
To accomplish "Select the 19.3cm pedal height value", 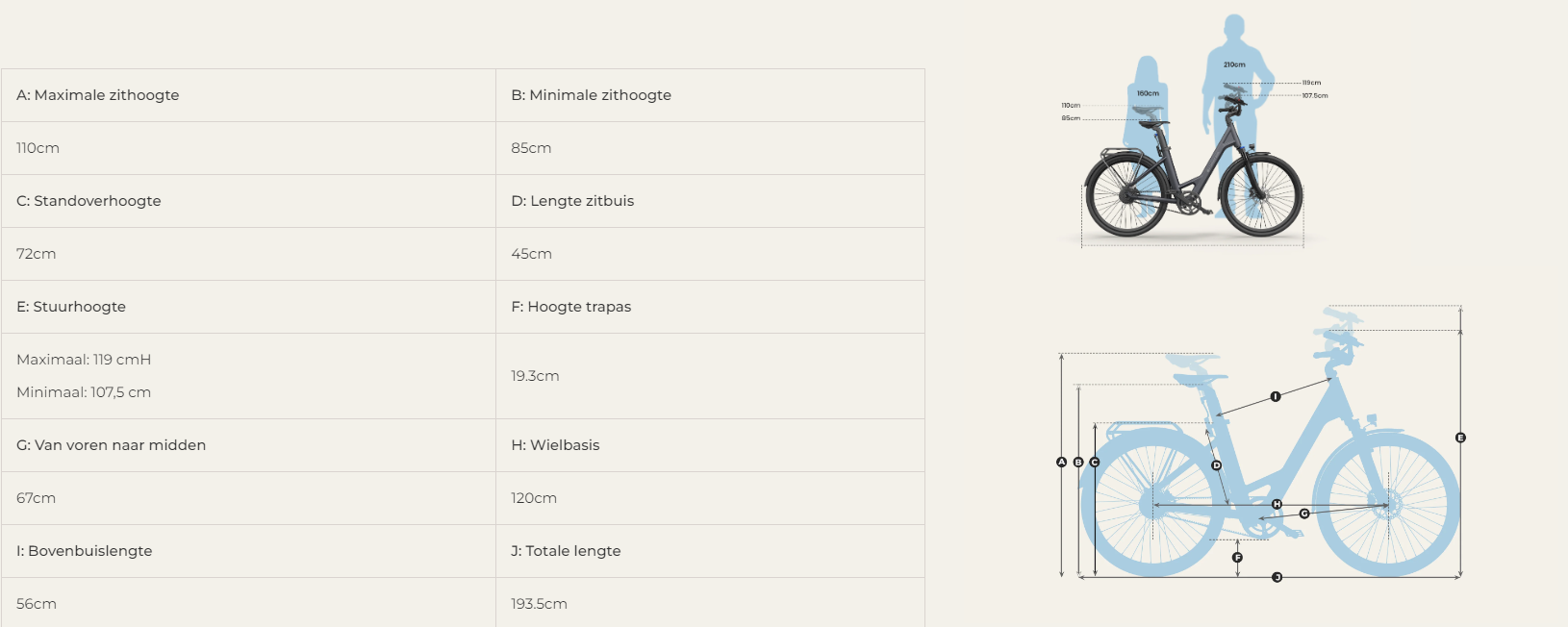I will click(x=535, y=376).
